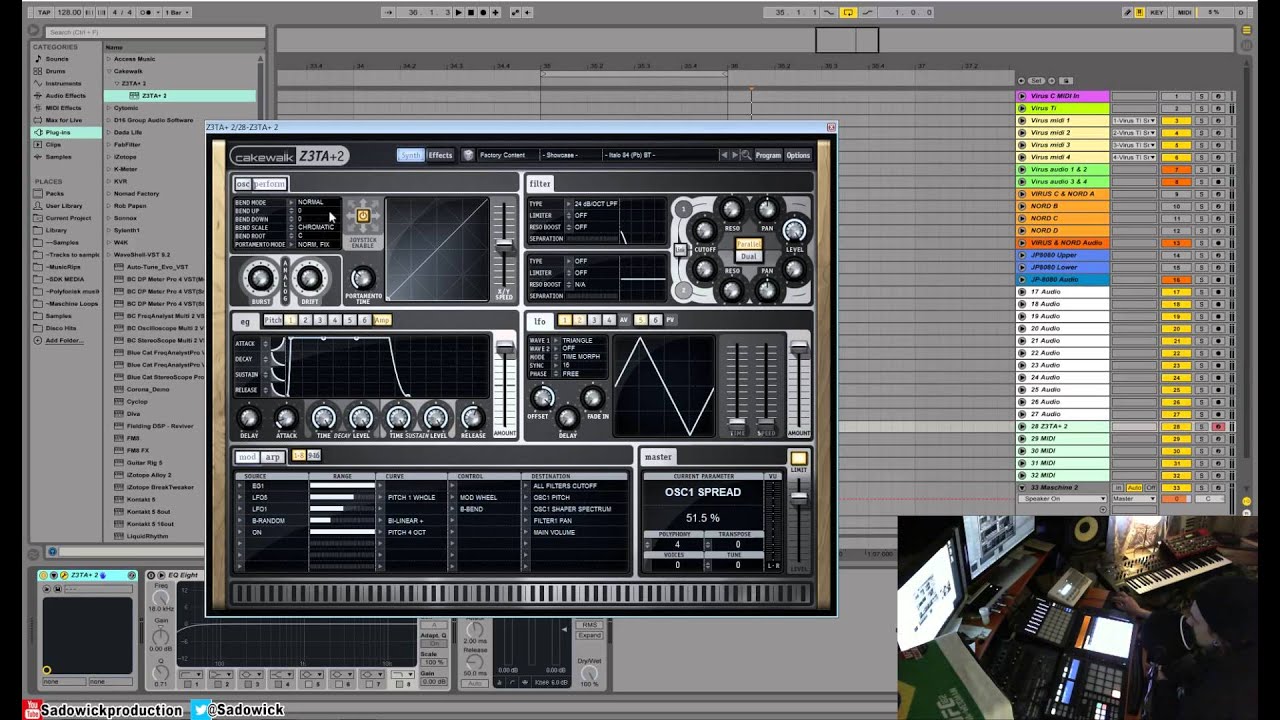Toggle the Joystick Enable power button

coord(362,215)
